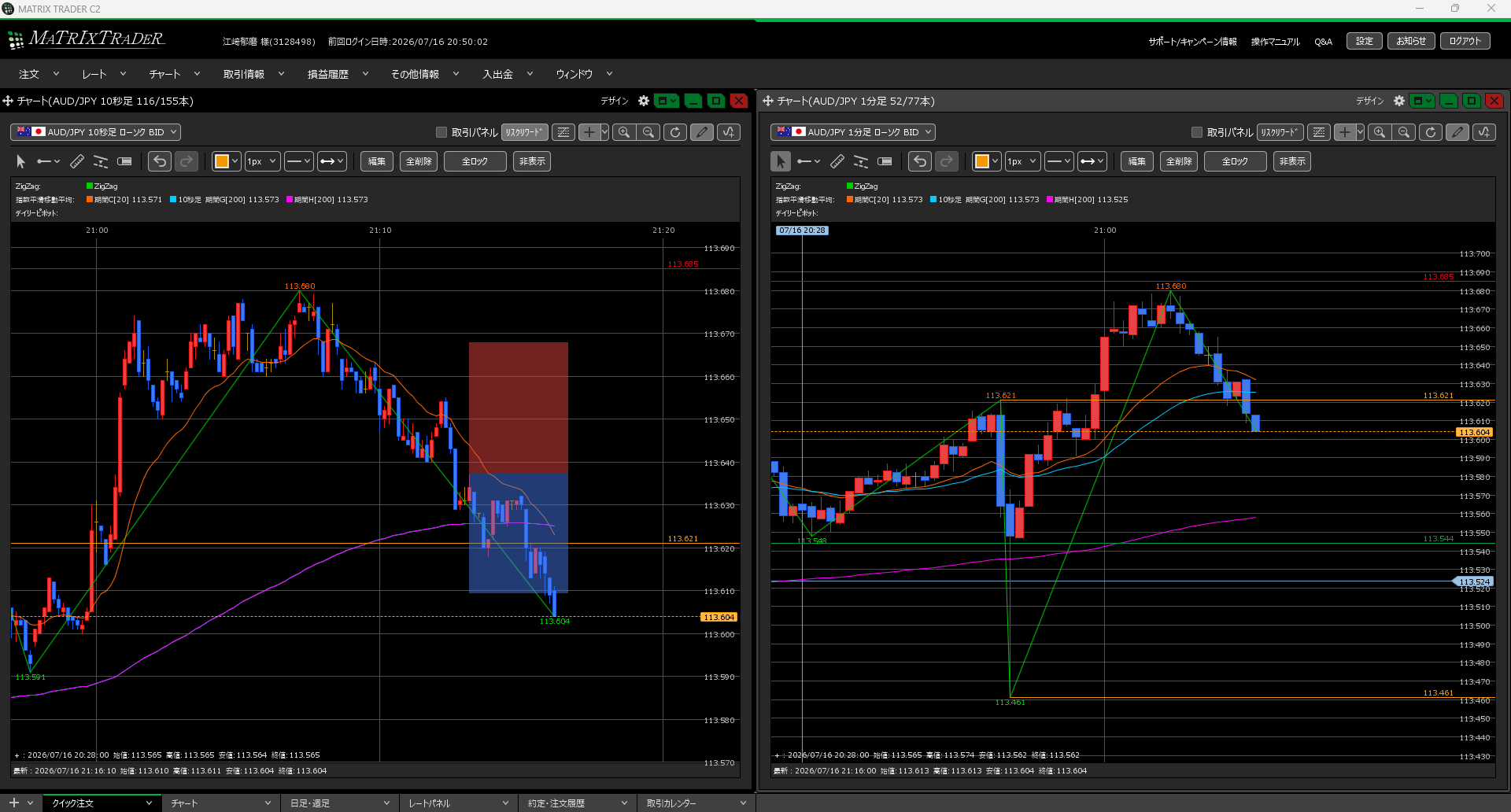Open the レート menu
Image resolution: width=1511 pixels, height=812 pixels.
(x=104, y=74)
